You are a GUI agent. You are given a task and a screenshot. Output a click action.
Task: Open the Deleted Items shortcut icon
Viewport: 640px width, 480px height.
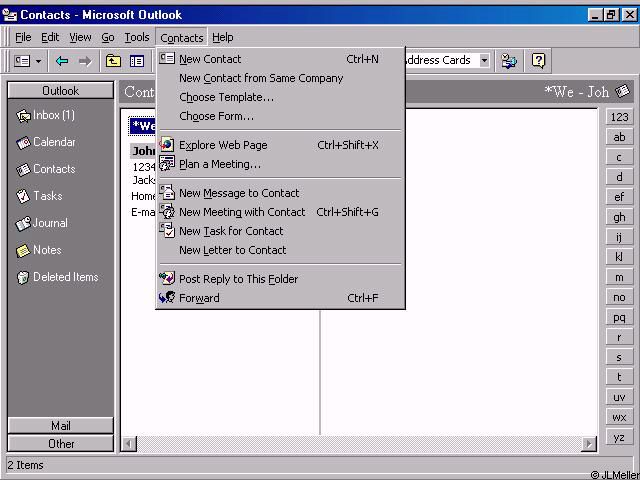23,278
